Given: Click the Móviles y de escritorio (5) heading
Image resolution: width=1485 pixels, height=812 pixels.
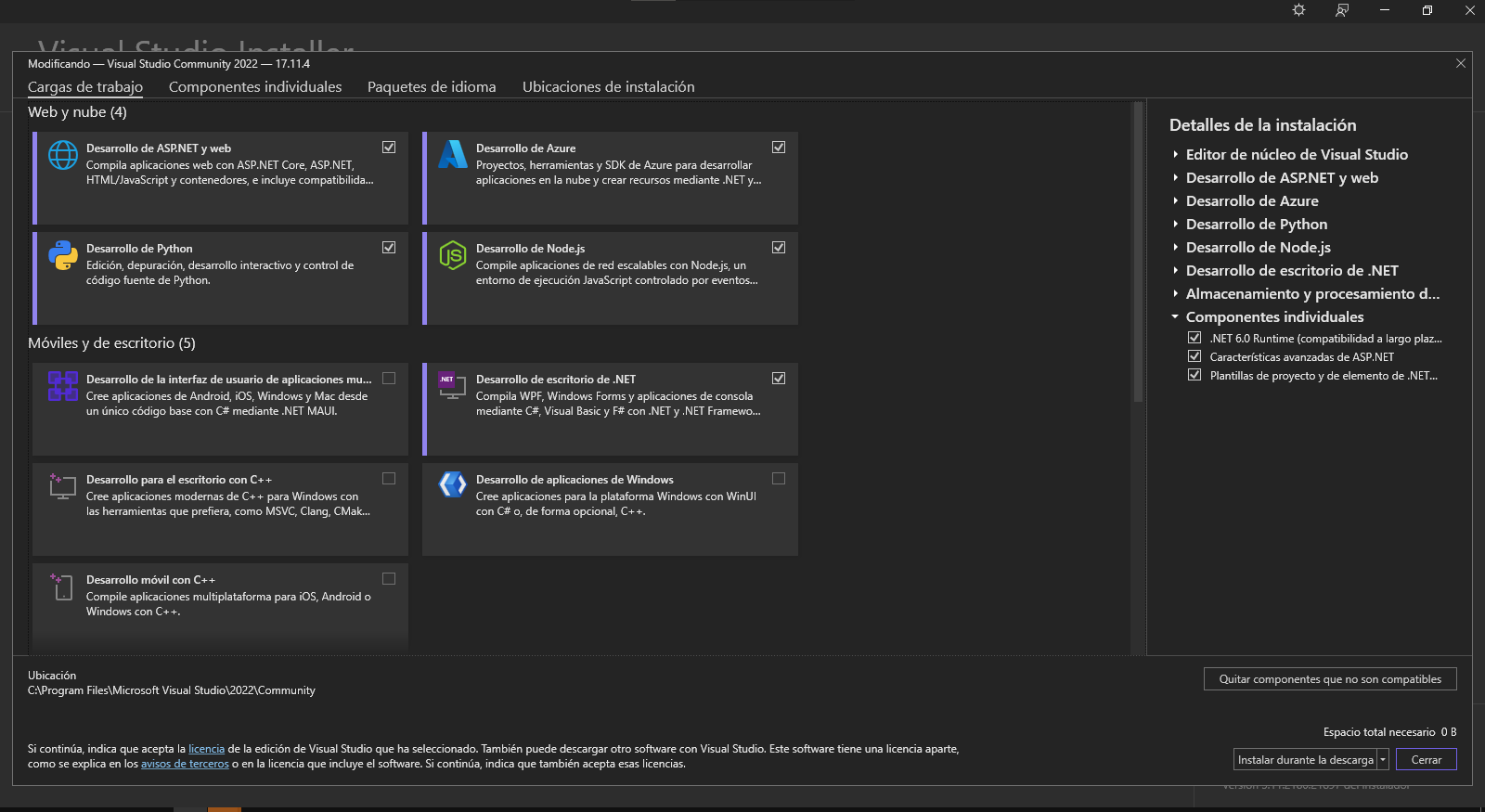Looking at the screenshot, I should tap(111, 343).
